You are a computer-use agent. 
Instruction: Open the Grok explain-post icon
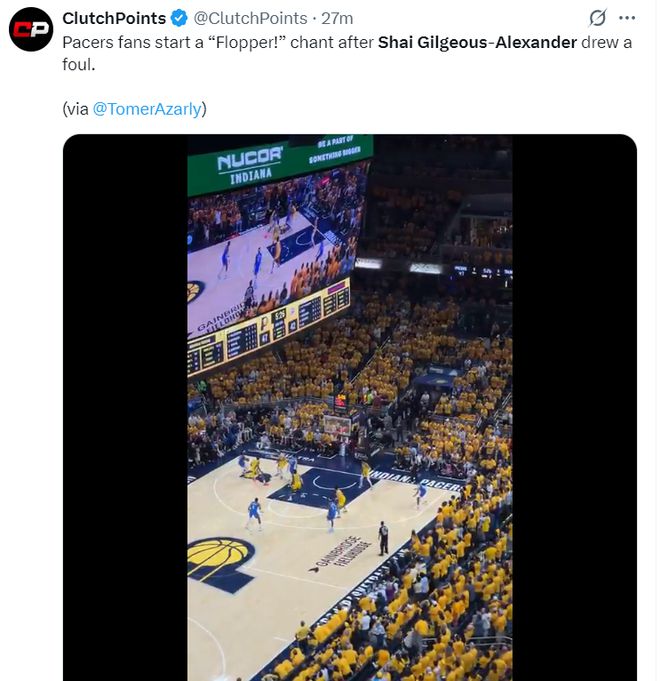click(597, 18)
